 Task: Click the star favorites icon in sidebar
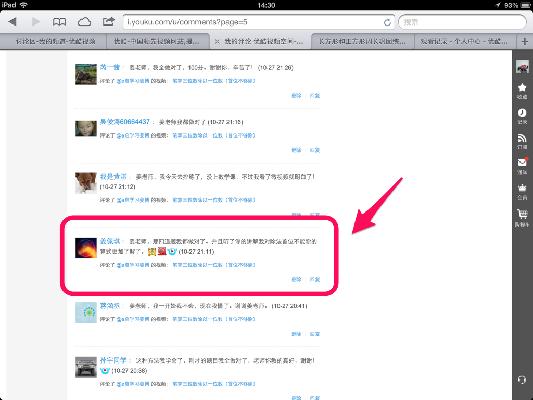coord(522,90)
